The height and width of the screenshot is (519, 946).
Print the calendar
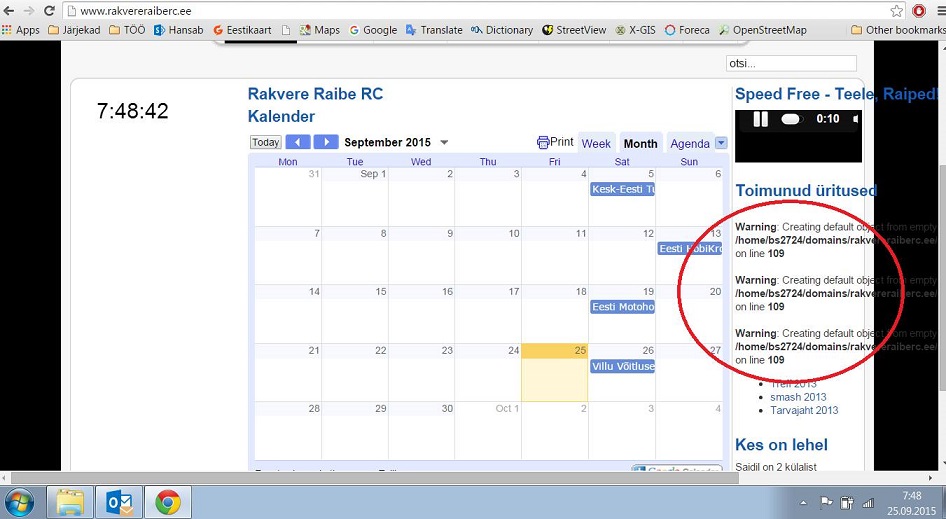[x=555, y=142]
